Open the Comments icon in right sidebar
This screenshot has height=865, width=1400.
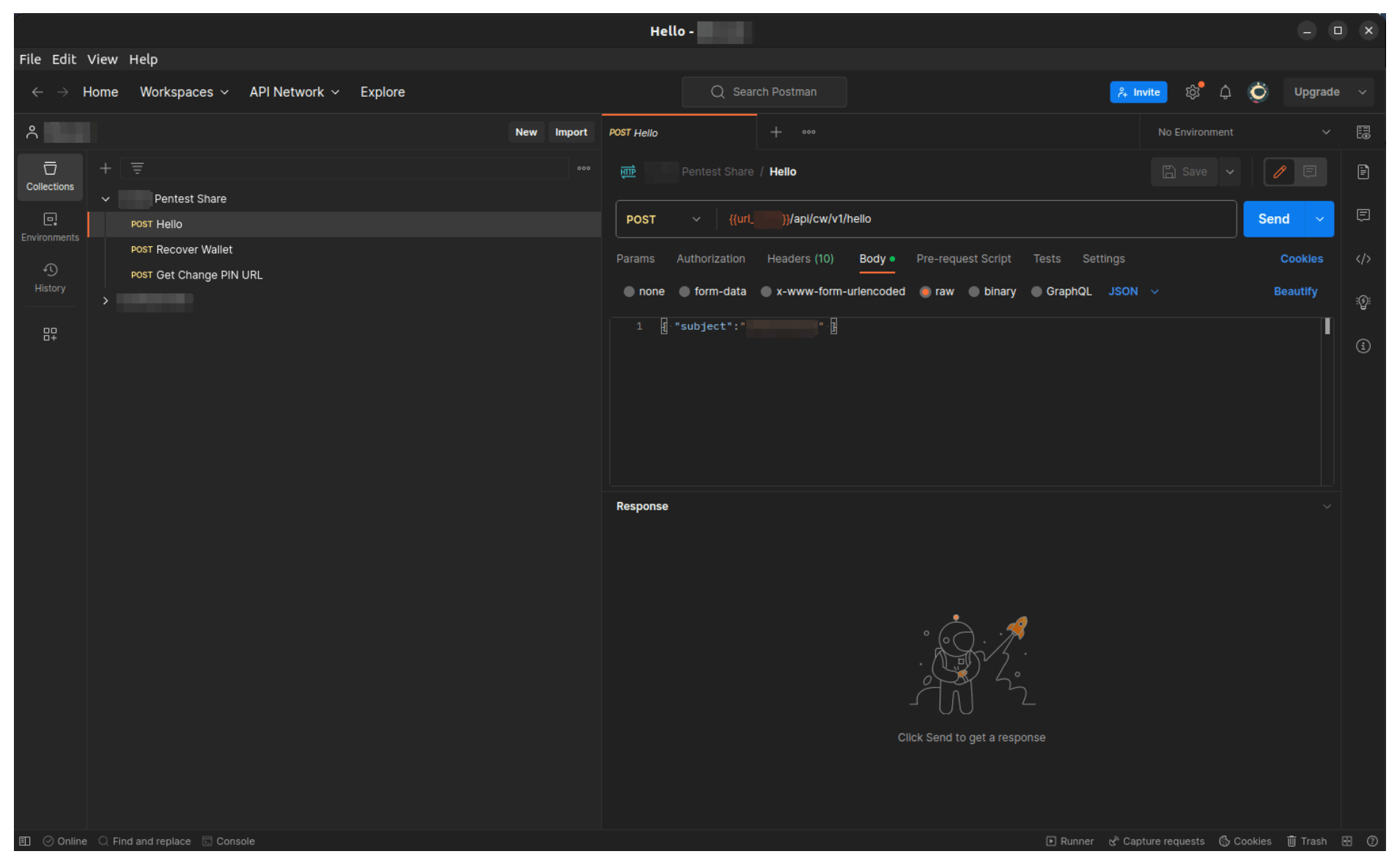tap(1363, 215)
